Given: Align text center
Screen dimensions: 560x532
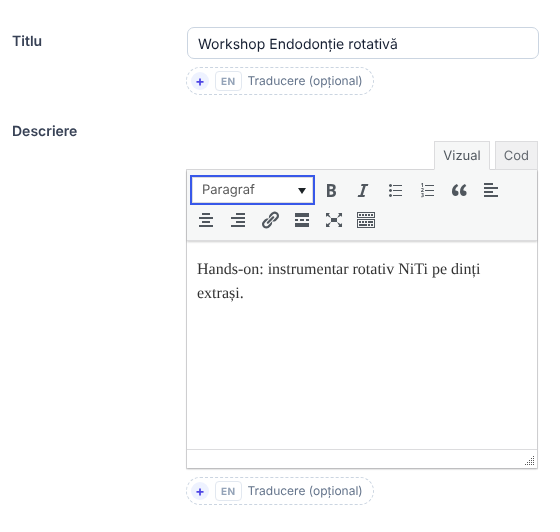Looking at the screenshot, I should coord(206,220).
